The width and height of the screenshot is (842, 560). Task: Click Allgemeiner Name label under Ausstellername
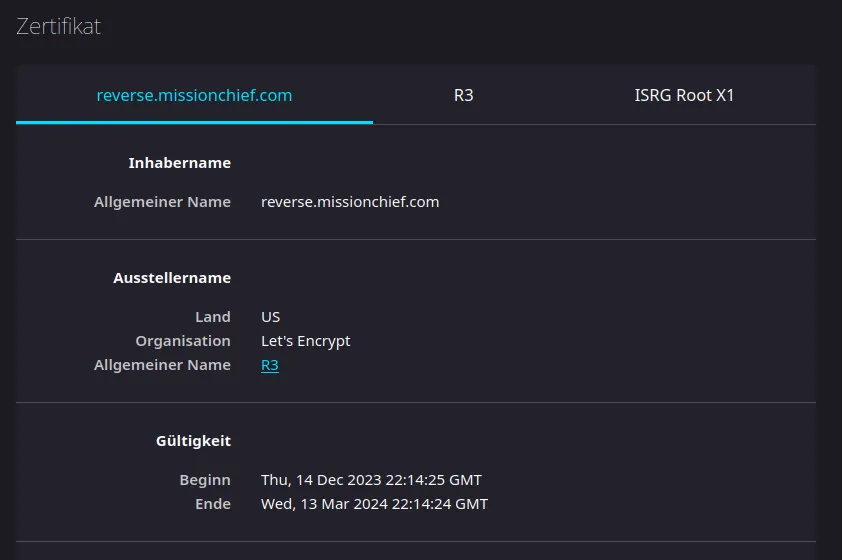point(162,365)
